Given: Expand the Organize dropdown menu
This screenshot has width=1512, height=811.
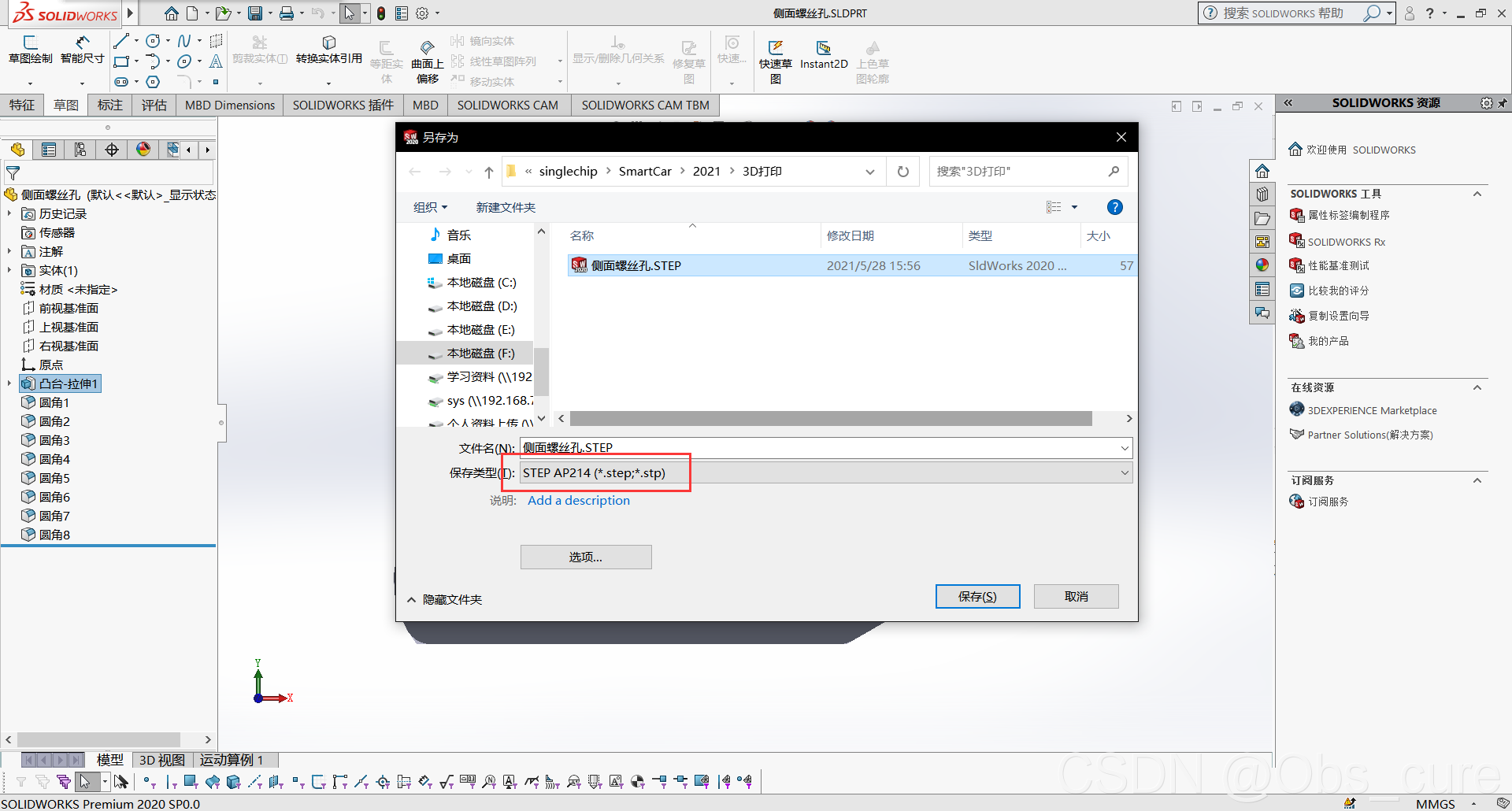Looking at the screenshot, I should tap(430, 207).
